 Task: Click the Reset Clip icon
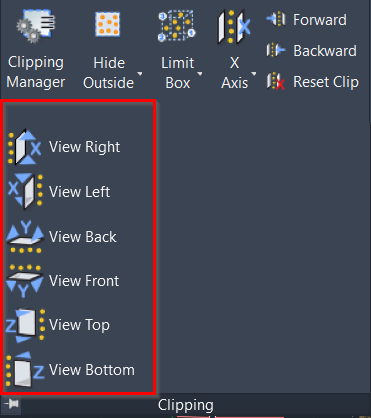[276, 81]
